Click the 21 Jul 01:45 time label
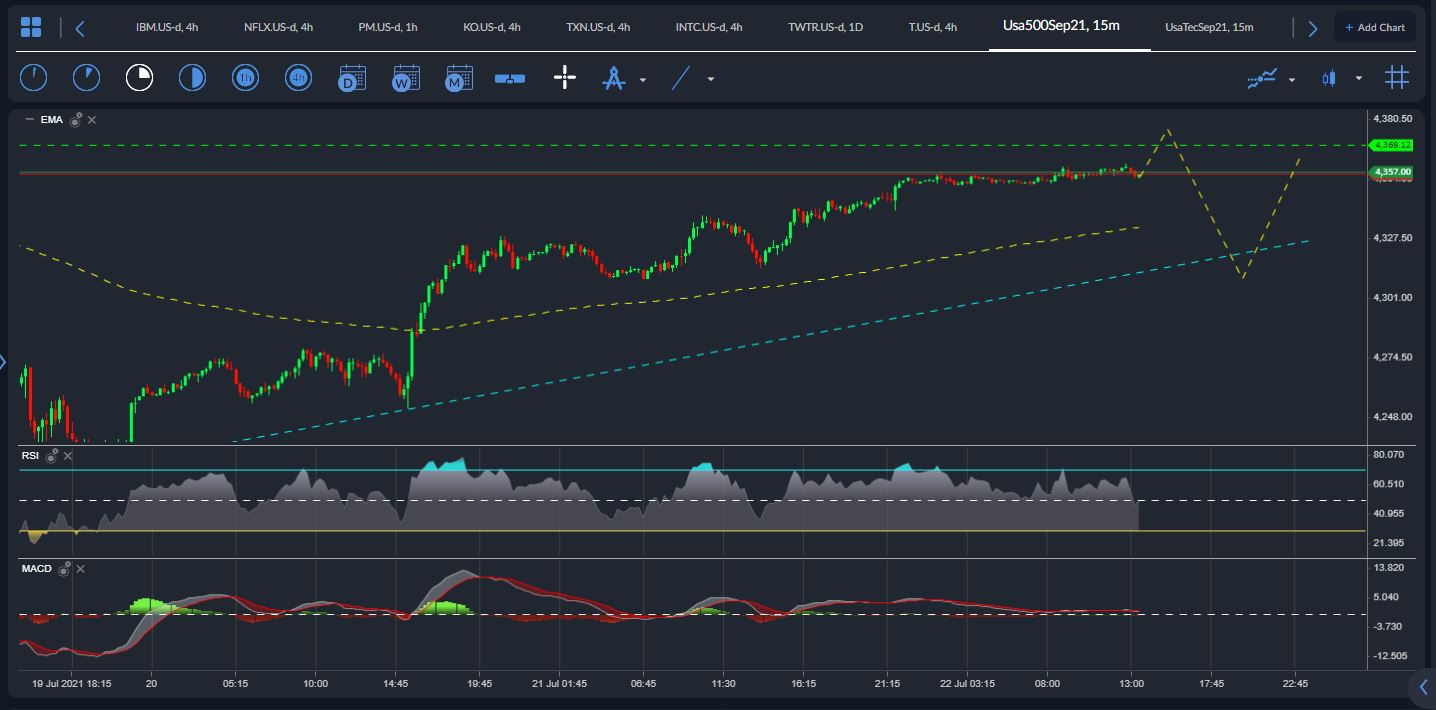The height and width of the screenshot is (710, 1436). 557,684
